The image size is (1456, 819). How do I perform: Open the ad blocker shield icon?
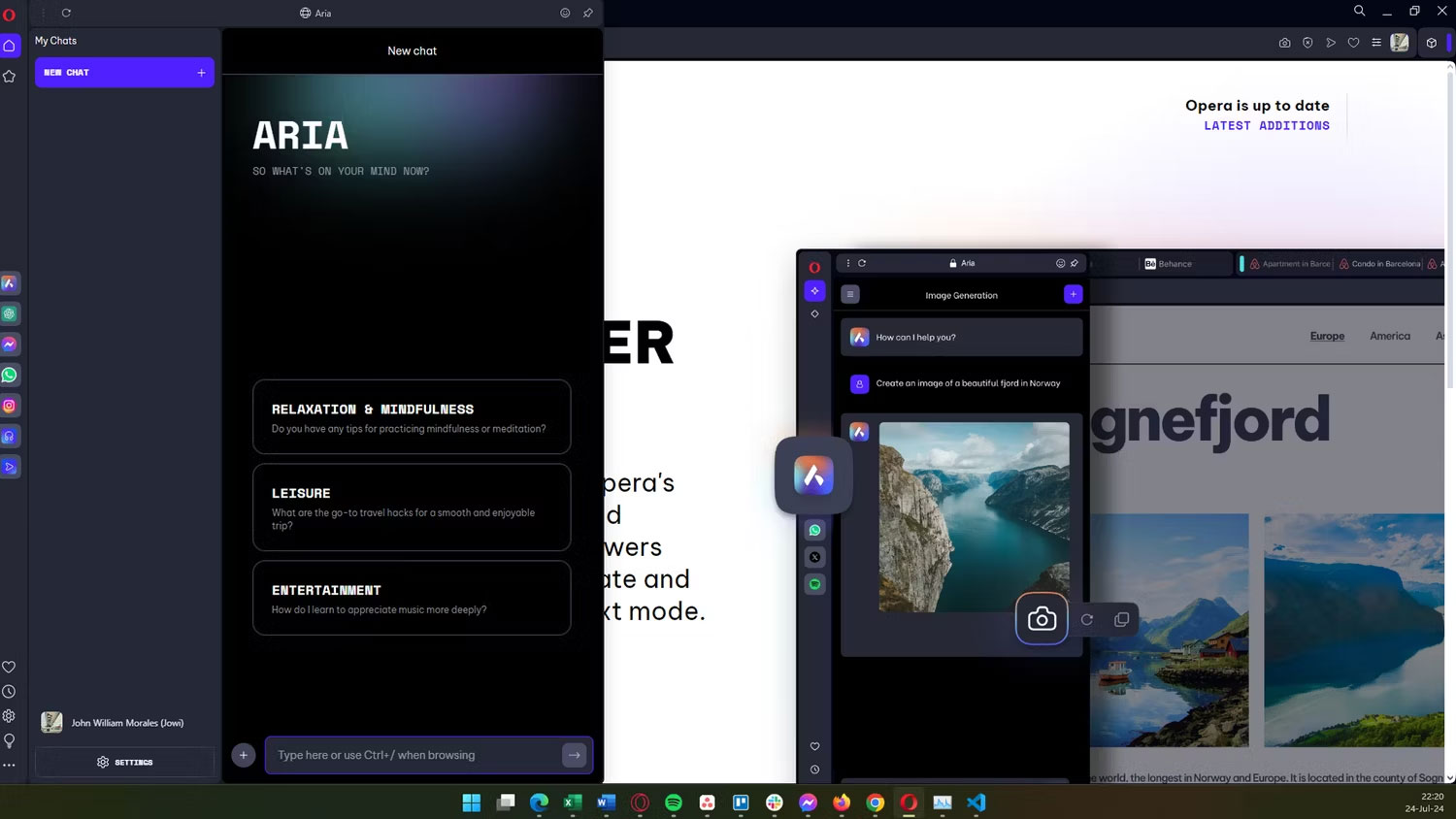1307,43
